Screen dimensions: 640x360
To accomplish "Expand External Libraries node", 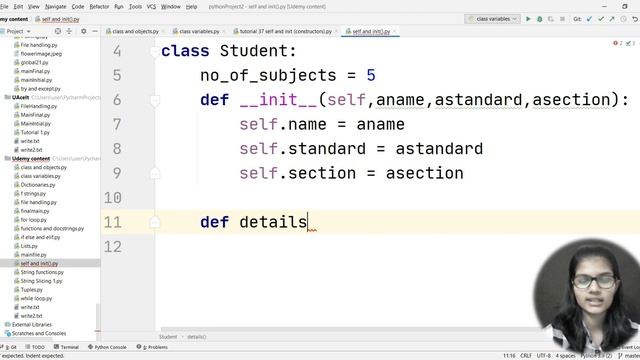I will click(x=31, y=324).
